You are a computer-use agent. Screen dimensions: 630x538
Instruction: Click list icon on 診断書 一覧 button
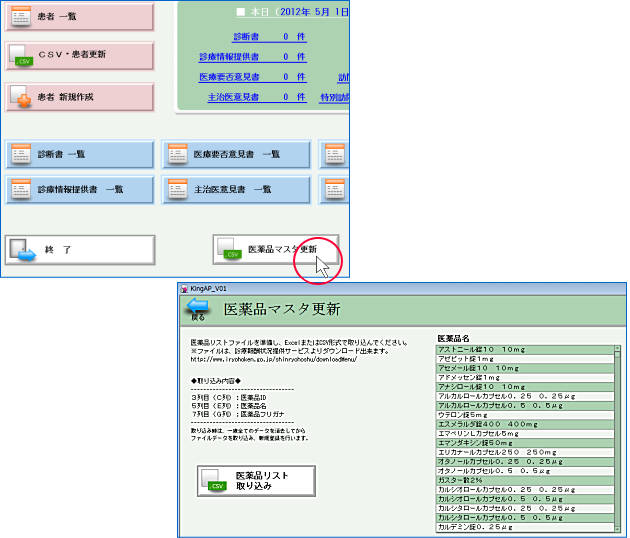[x=21, y=154]
